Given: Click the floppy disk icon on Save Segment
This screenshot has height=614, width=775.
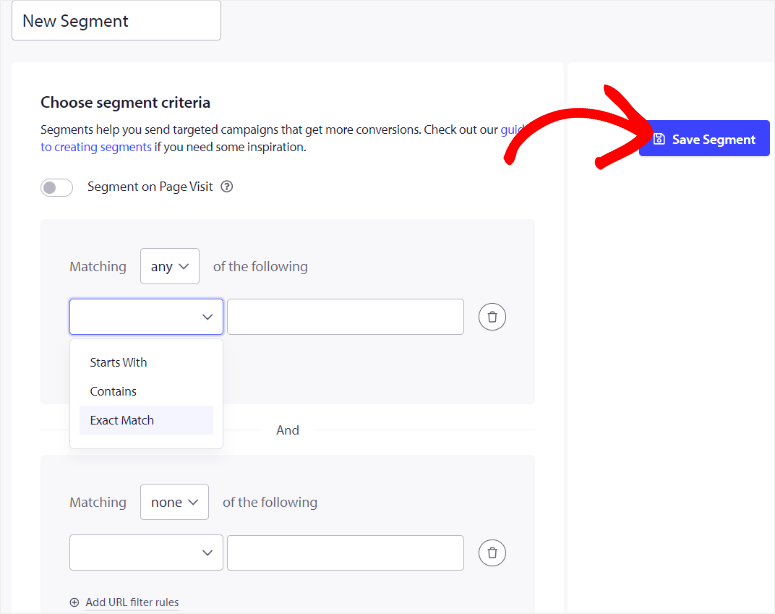Looking at the screenshot, I should (x=659, y=139).
